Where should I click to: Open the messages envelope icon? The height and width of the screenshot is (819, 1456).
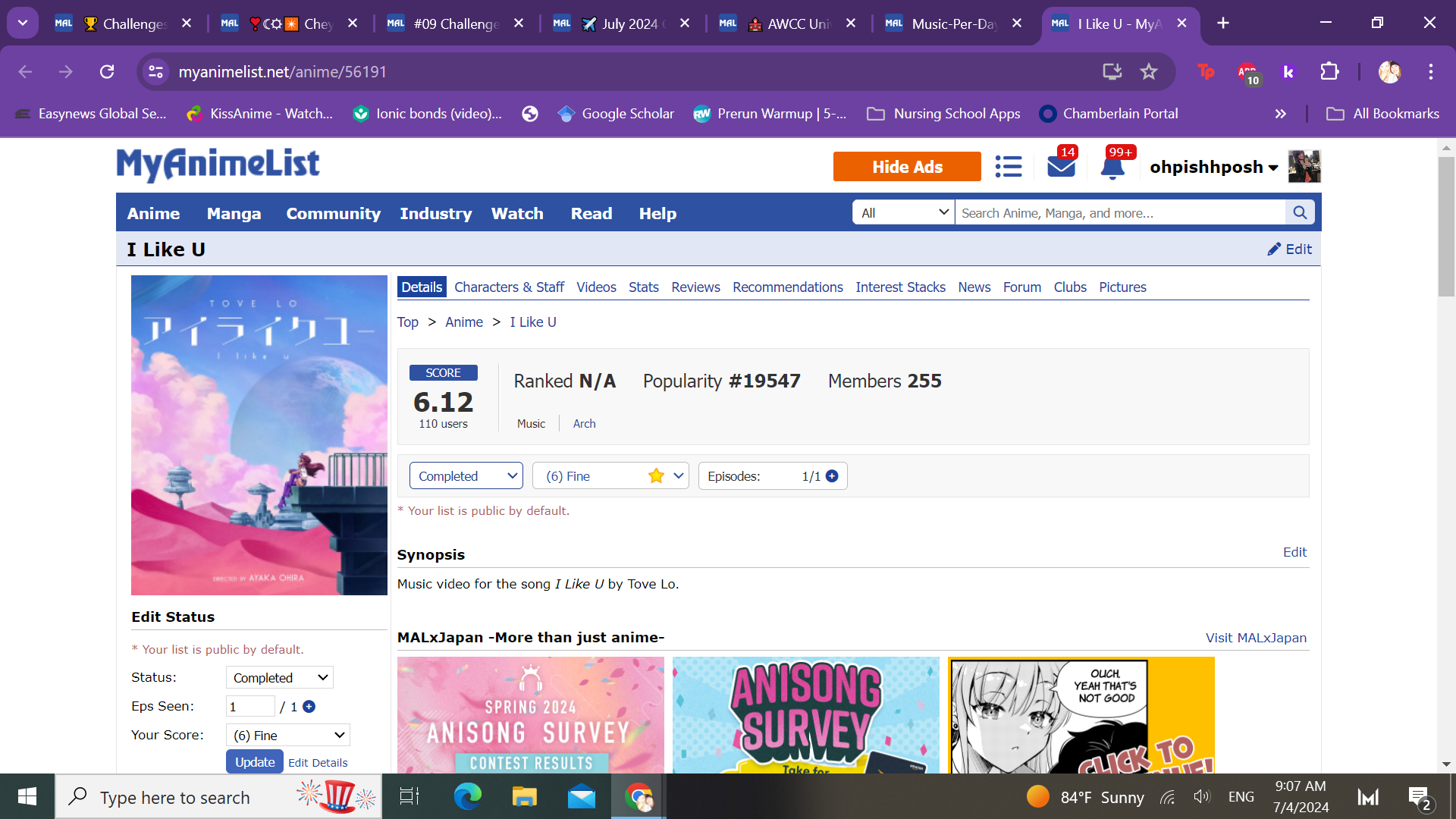pyautogui.click(x=1061, y=166)
